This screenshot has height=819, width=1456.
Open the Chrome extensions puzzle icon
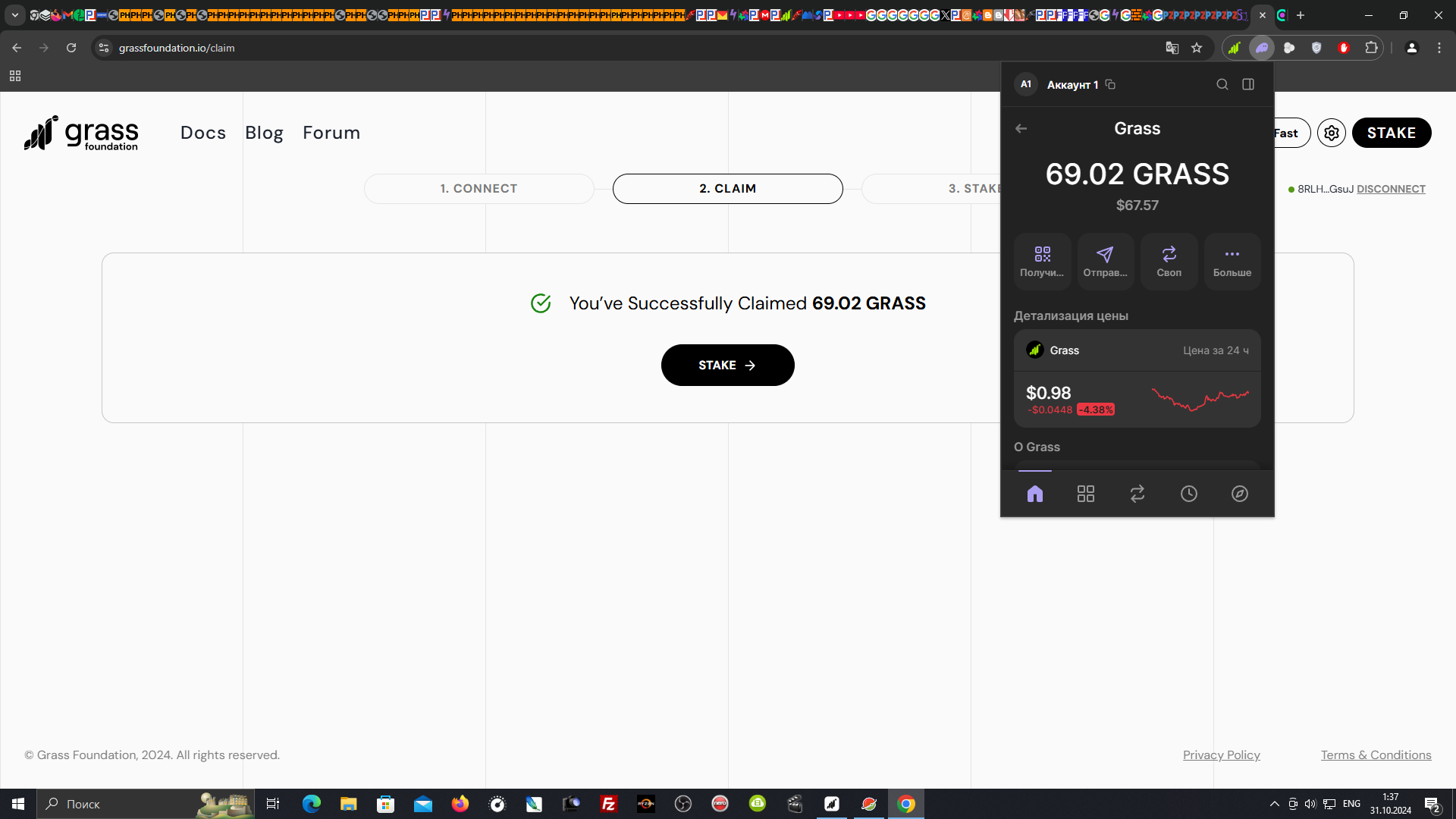click(x=1371, y=48)
